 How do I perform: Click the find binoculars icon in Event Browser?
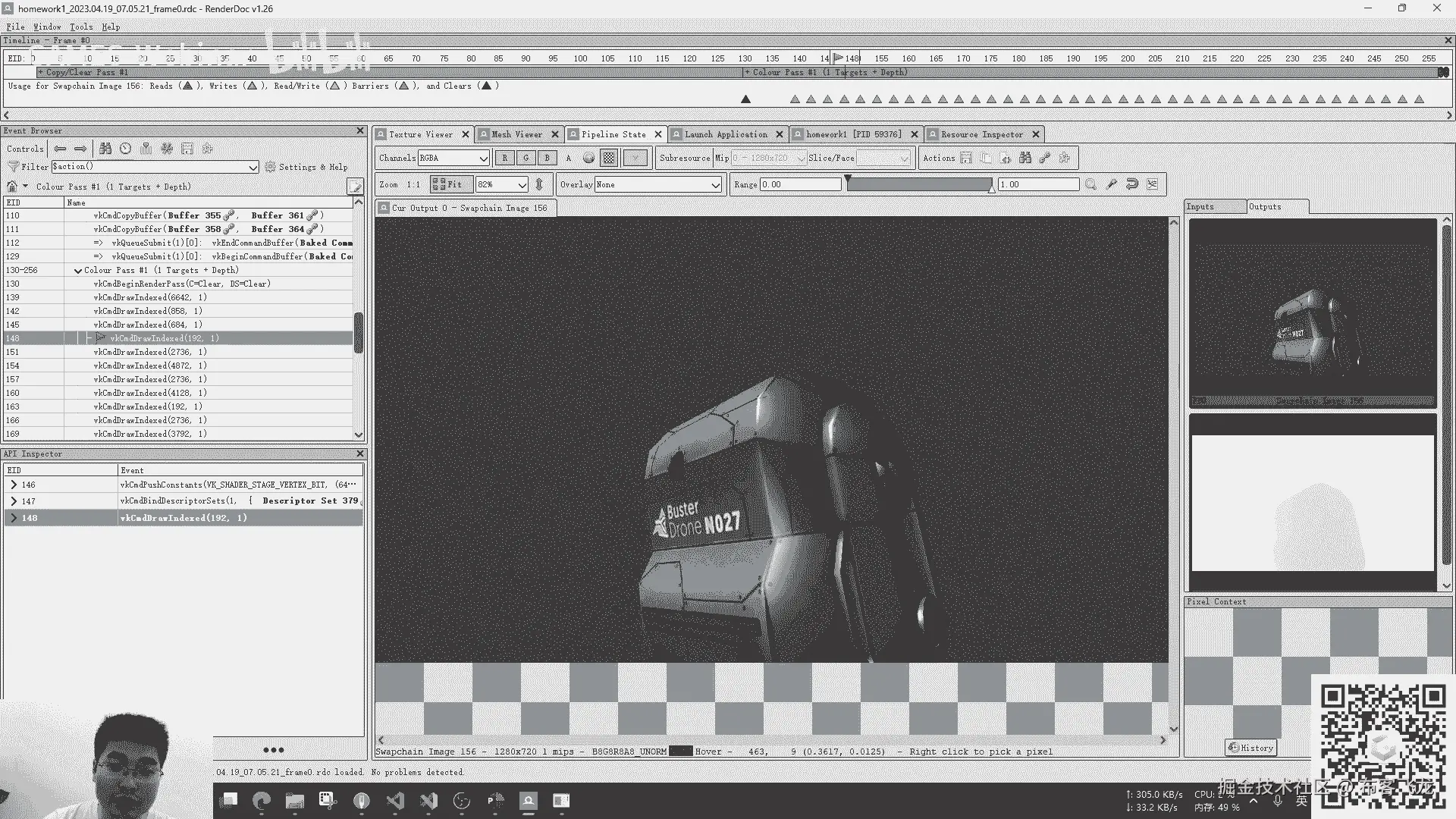click(105, 149)
